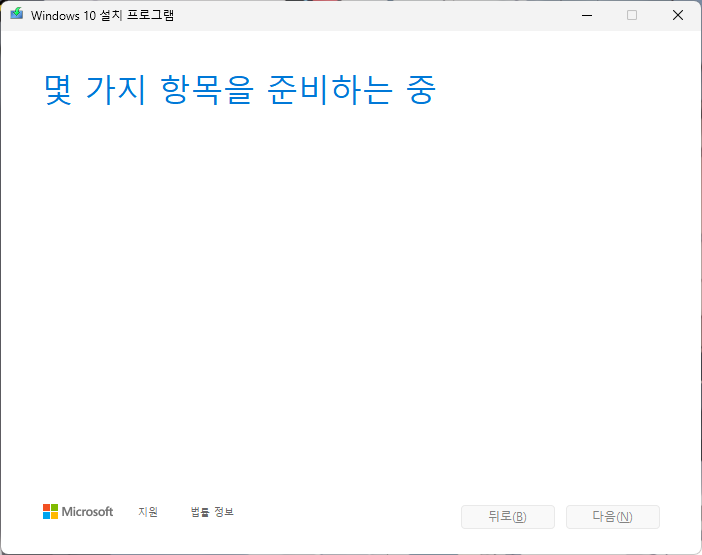
Task: Go back with the 뒤로(B) button
Action: click(508, 517)
